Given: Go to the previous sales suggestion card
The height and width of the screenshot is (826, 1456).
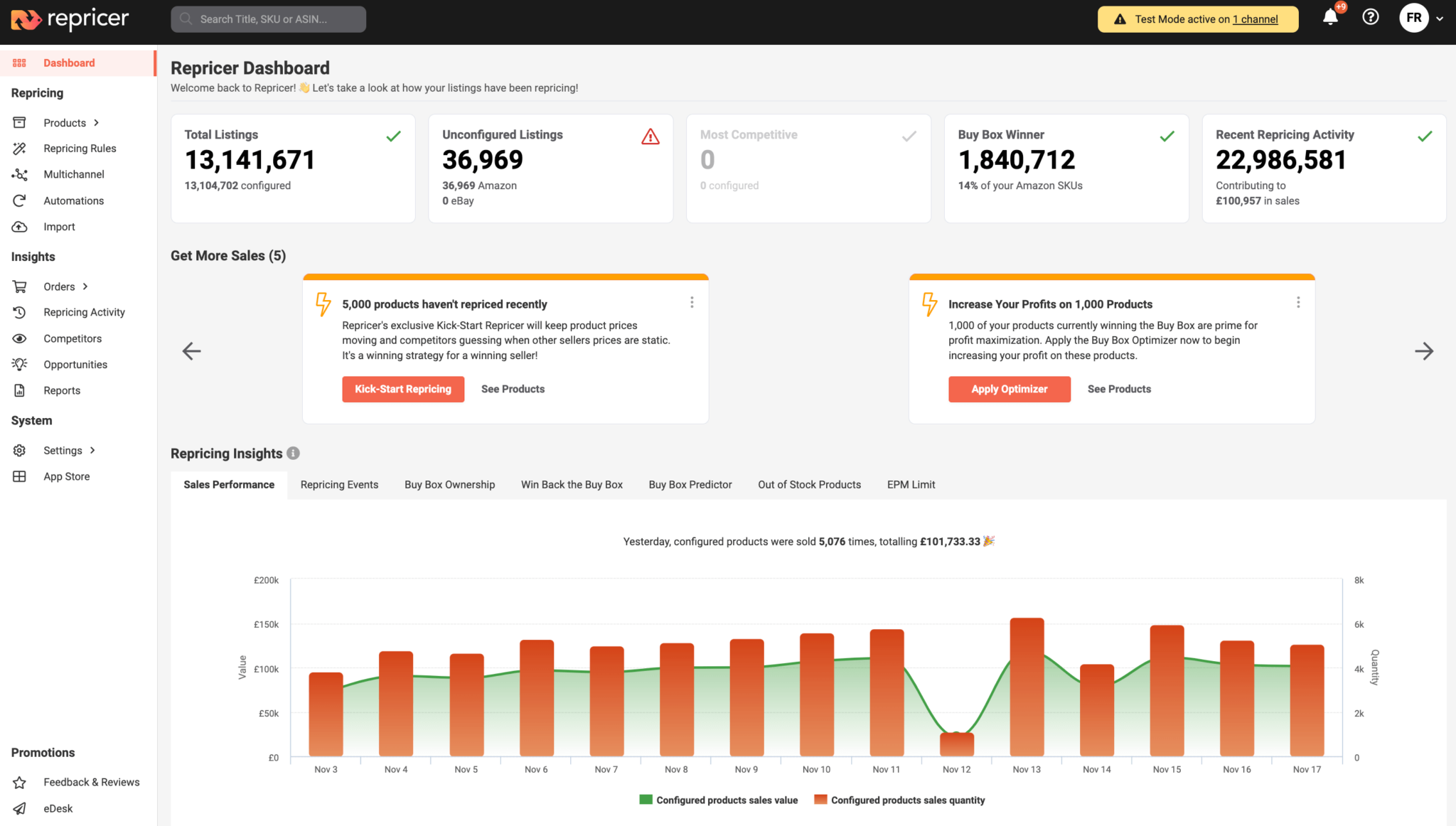Looking at the screenshot, I should pos(192,350).
